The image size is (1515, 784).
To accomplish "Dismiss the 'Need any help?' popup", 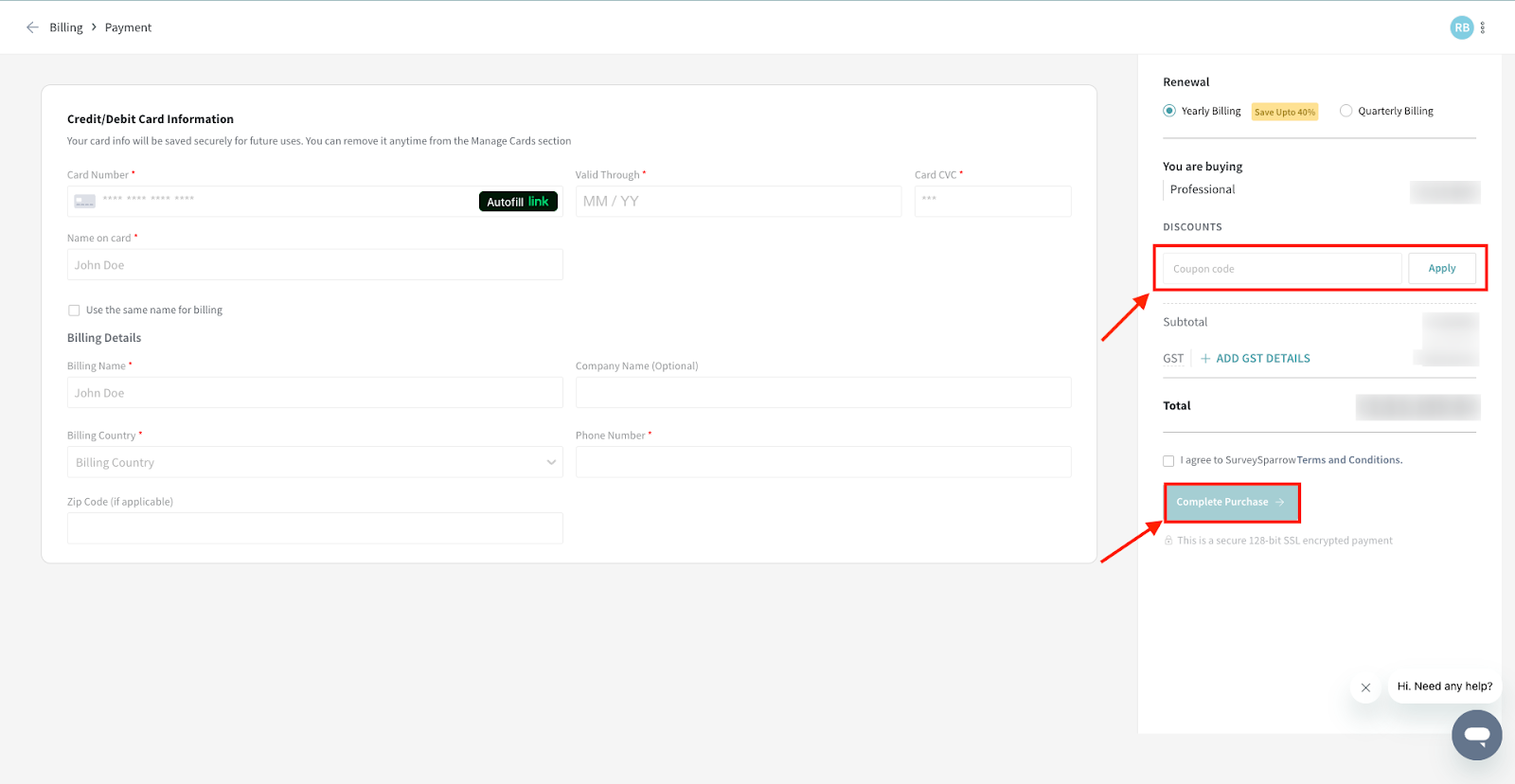I will pyautogui.click(x=1365, y=687).
